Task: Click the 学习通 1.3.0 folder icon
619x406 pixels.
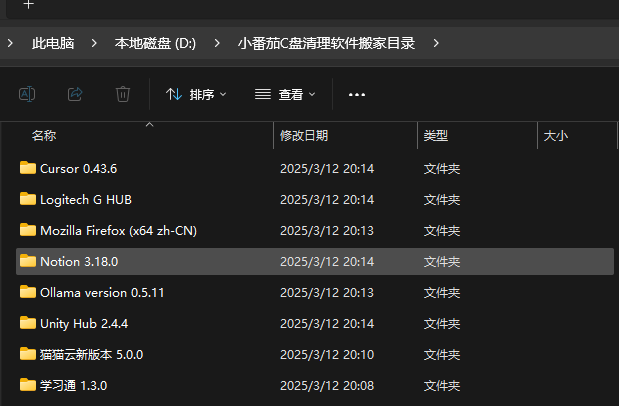Action: point(28,385)
